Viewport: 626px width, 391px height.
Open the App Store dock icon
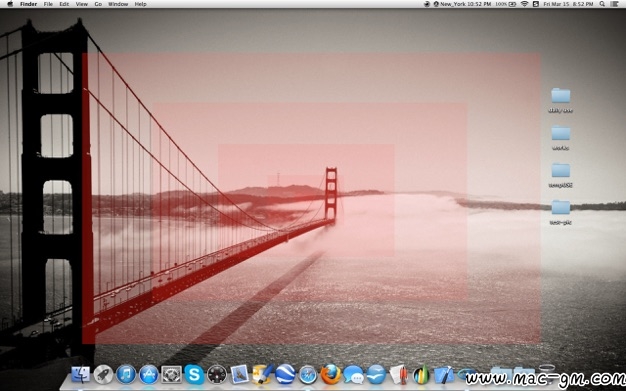pyautogui.click(x=149, y=375)
